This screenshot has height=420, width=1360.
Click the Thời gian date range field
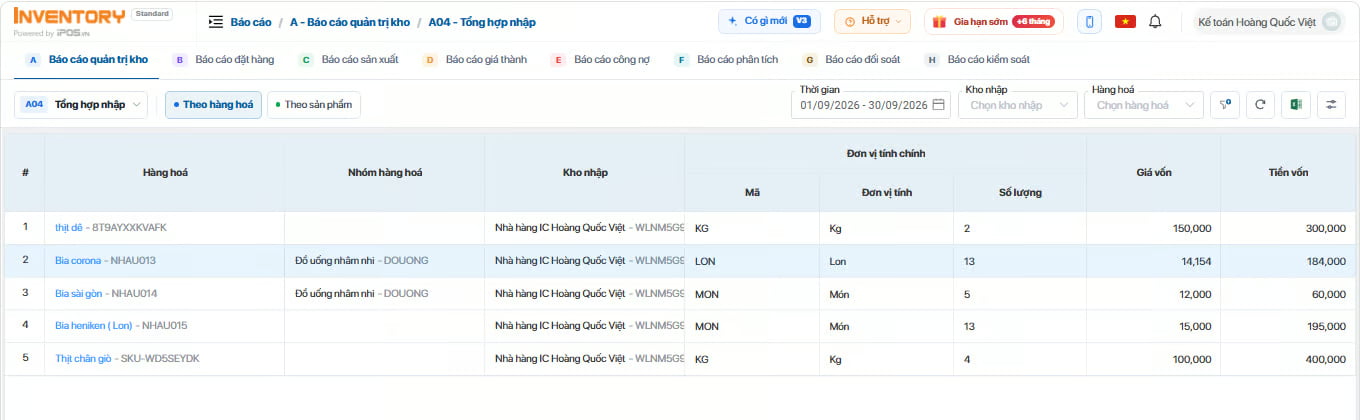[x=872, y=105]
